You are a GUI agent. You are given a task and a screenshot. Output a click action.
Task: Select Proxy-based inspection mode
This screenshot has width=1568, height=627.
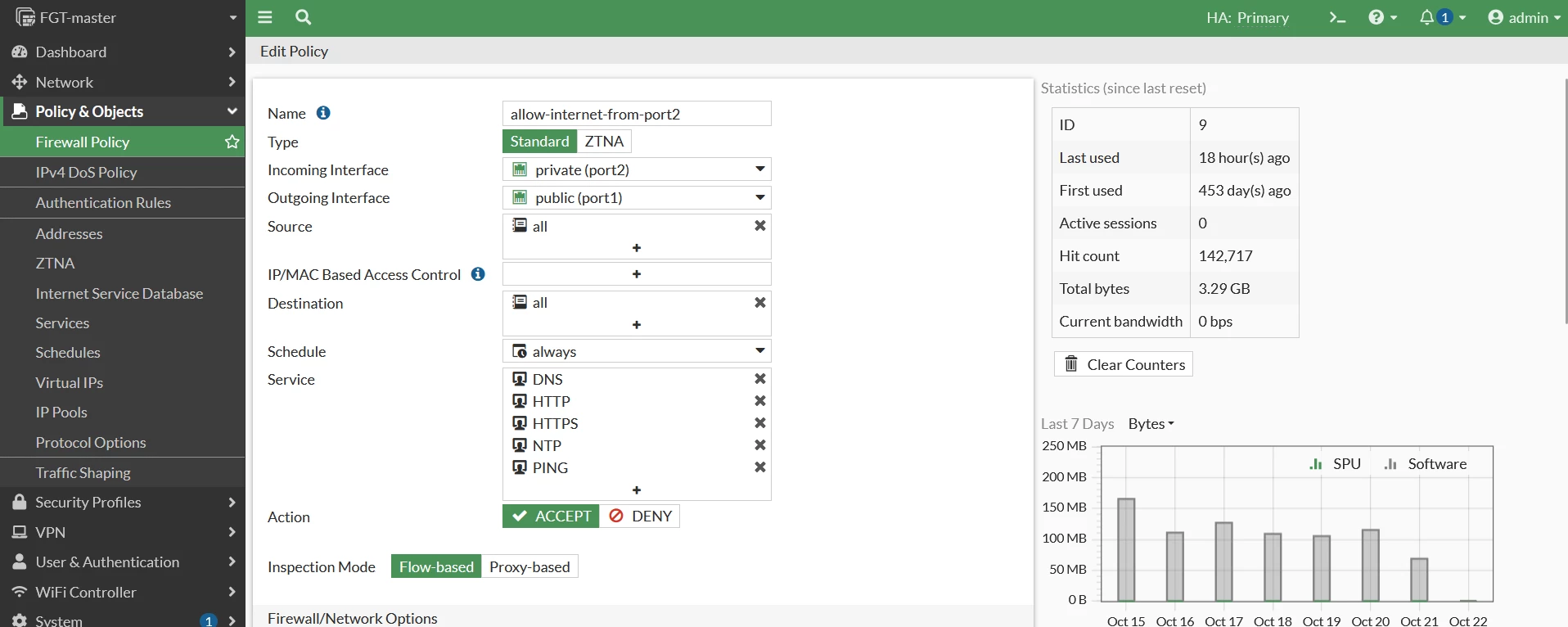click(529, 566)
